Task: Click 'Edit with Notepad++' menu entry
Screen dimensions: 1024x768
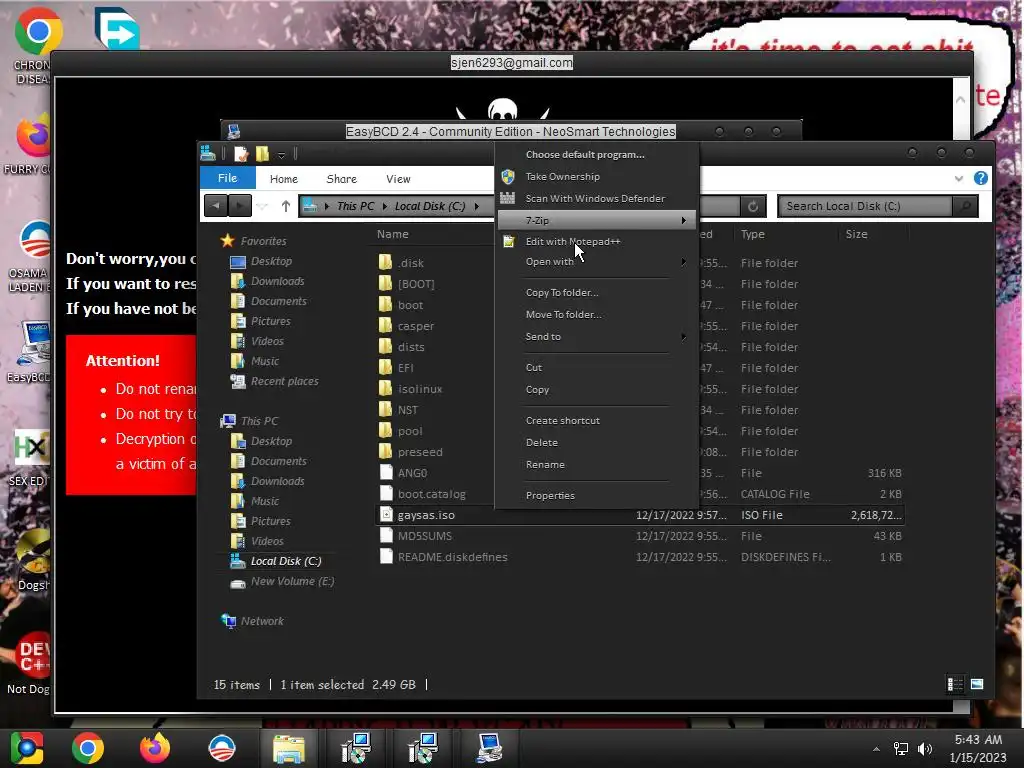Action: coord(573,241)
